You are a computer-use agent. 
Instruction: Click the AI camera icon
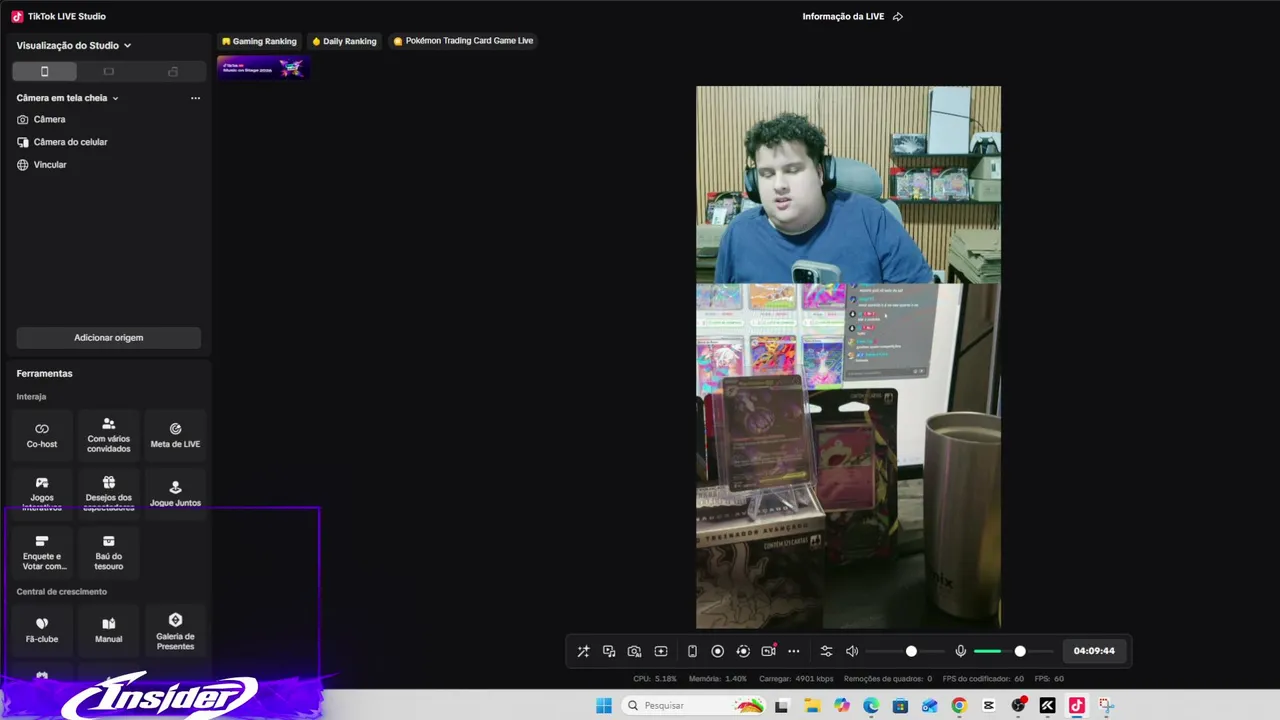tap(635, 651)
